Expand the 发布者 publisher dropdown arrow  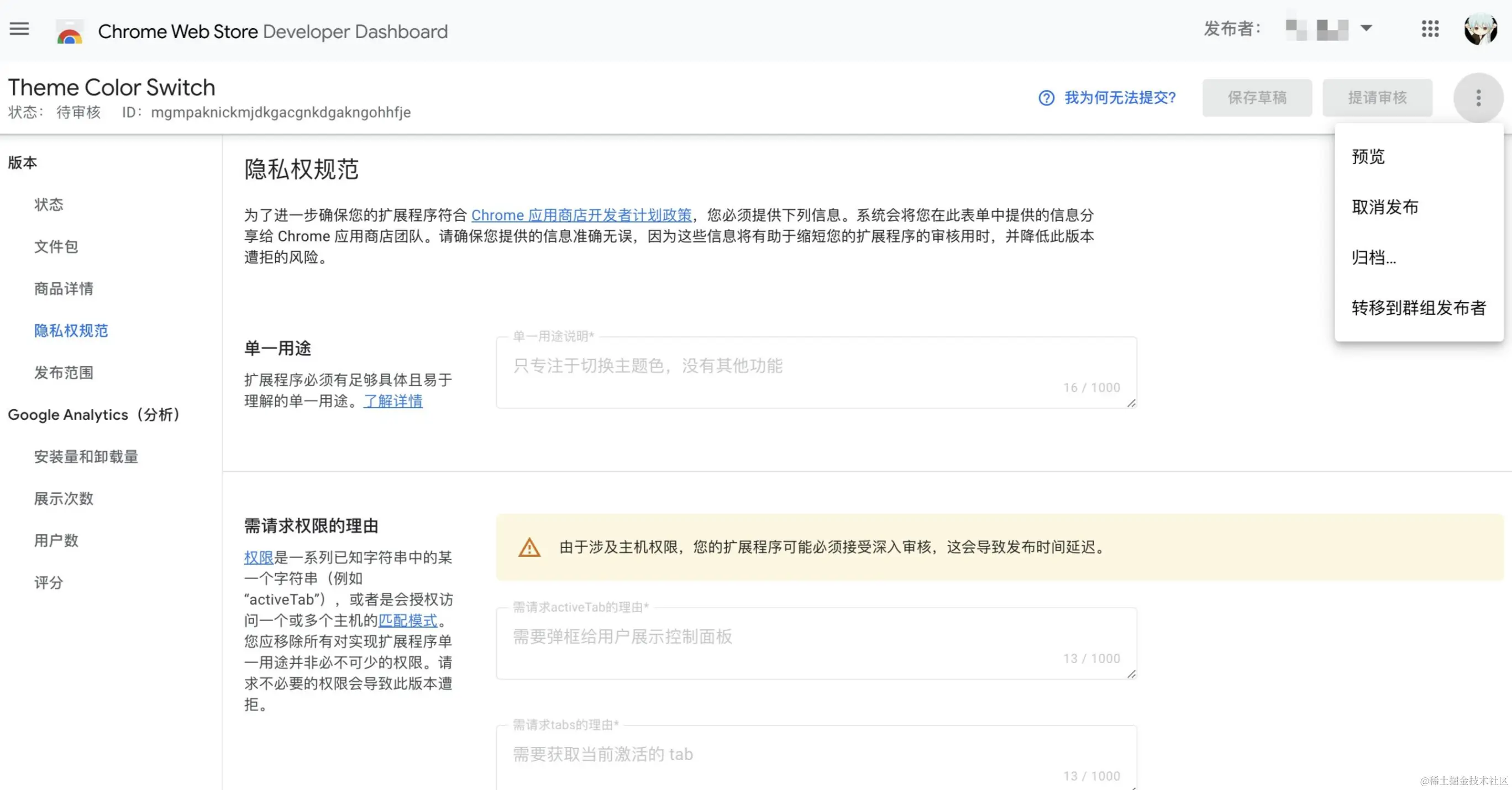(1367, 28)
